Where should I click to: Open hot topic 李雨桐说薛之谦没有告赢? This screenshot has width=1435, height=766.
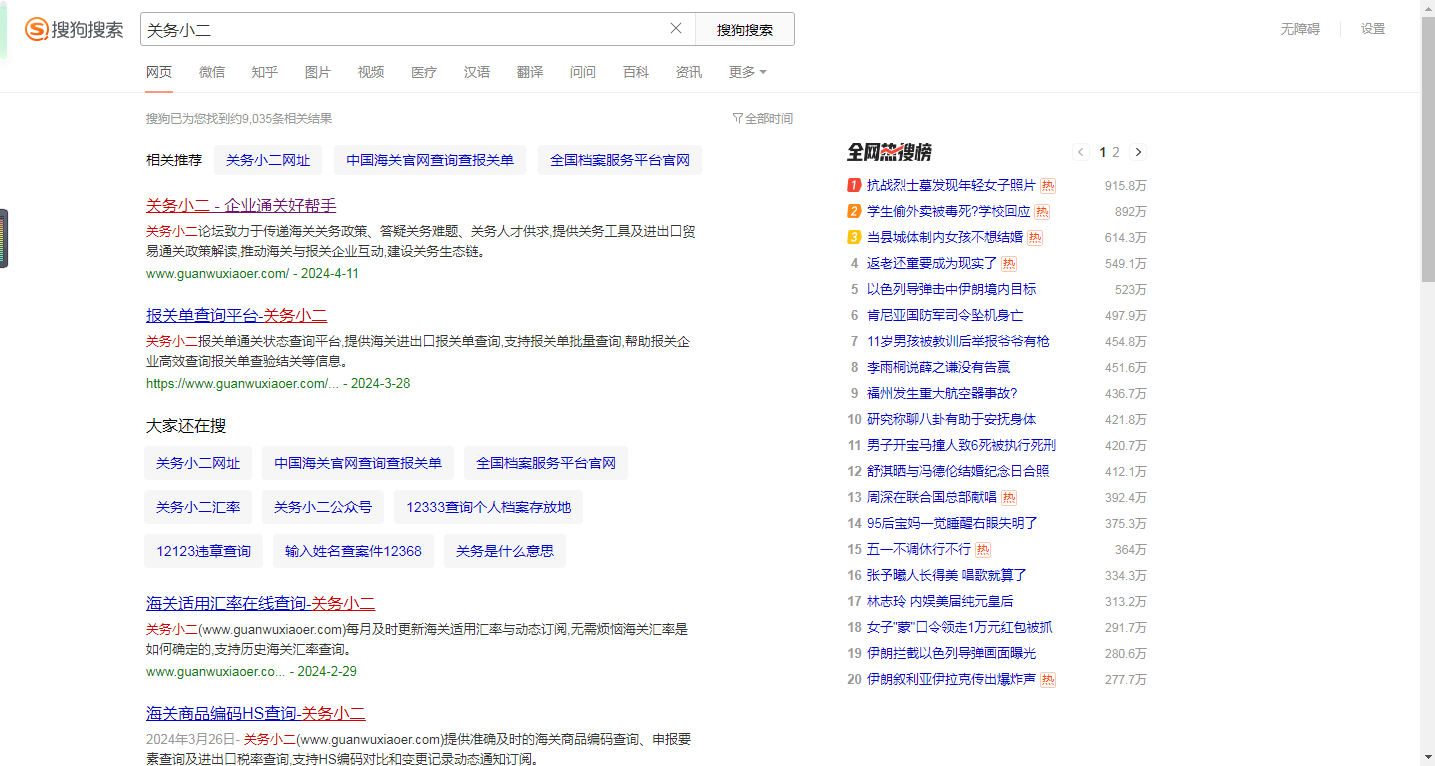click(x=938, y=367)
